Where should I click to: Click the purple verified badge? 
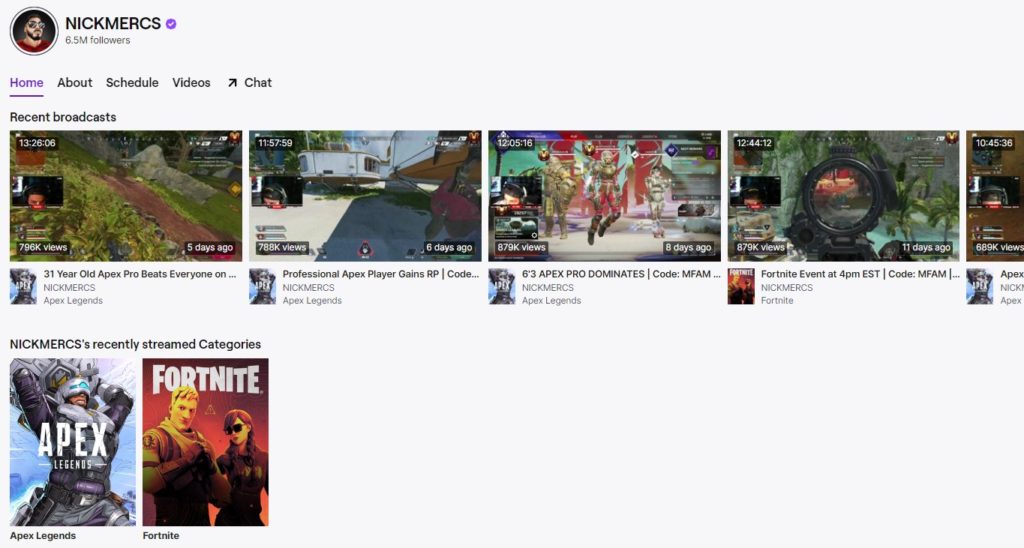(171, 24)
